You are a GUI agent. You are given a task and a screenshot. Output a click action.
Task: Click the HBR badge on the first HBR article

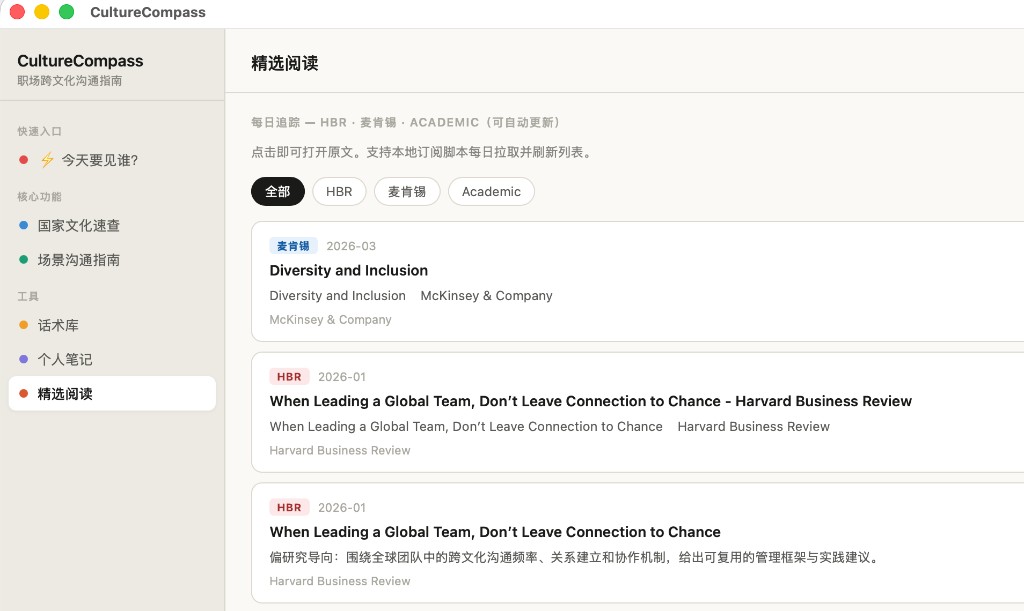[289, 376]
